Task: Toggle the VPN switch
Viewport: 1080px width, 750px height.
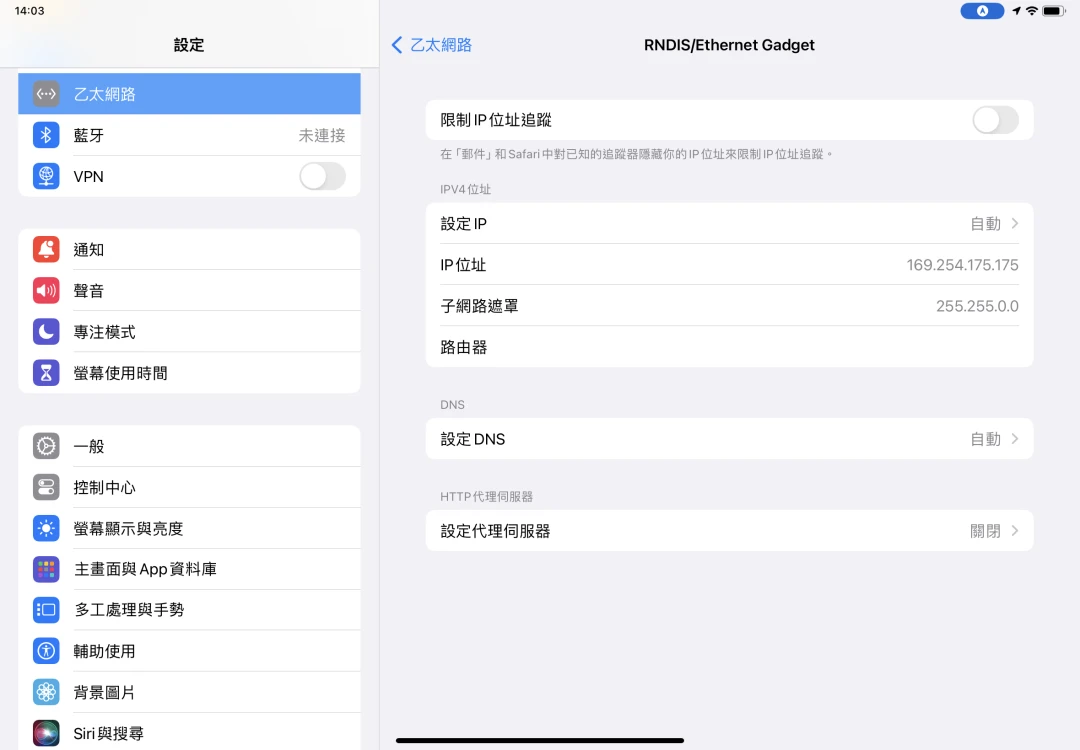Action: pyautogui.click(x=322, y=176)
